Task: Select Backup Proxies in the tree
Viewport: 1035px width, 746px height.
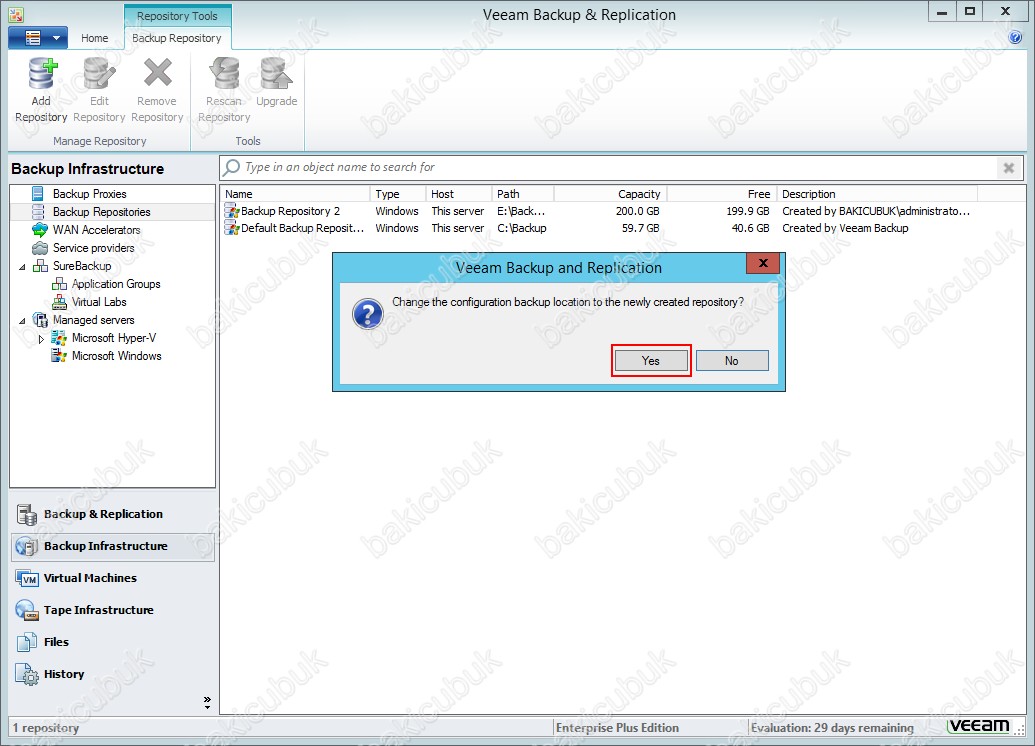Action: tap(89, 193)
